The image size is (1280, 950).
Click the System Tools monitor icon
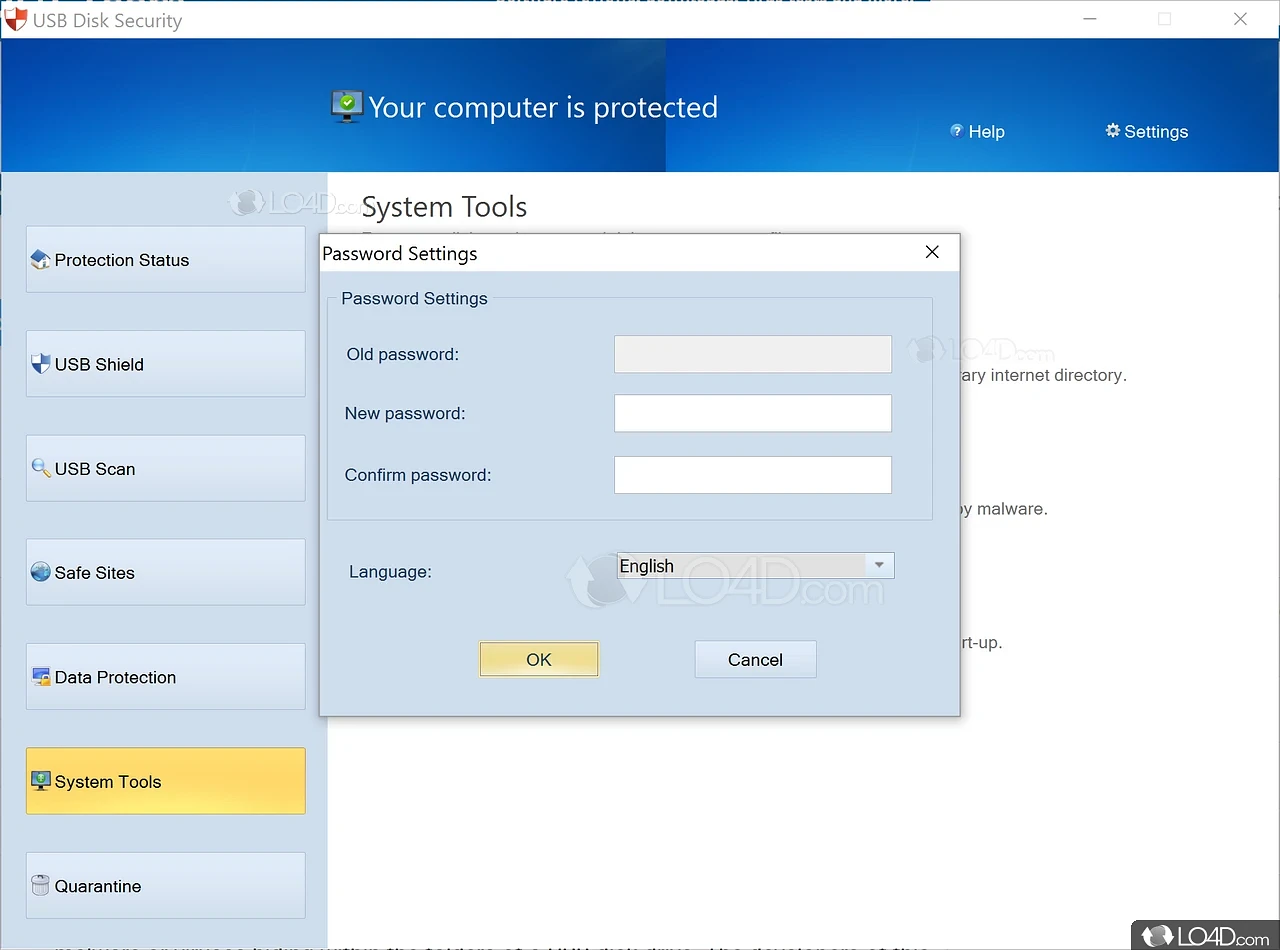pos(40,781)
